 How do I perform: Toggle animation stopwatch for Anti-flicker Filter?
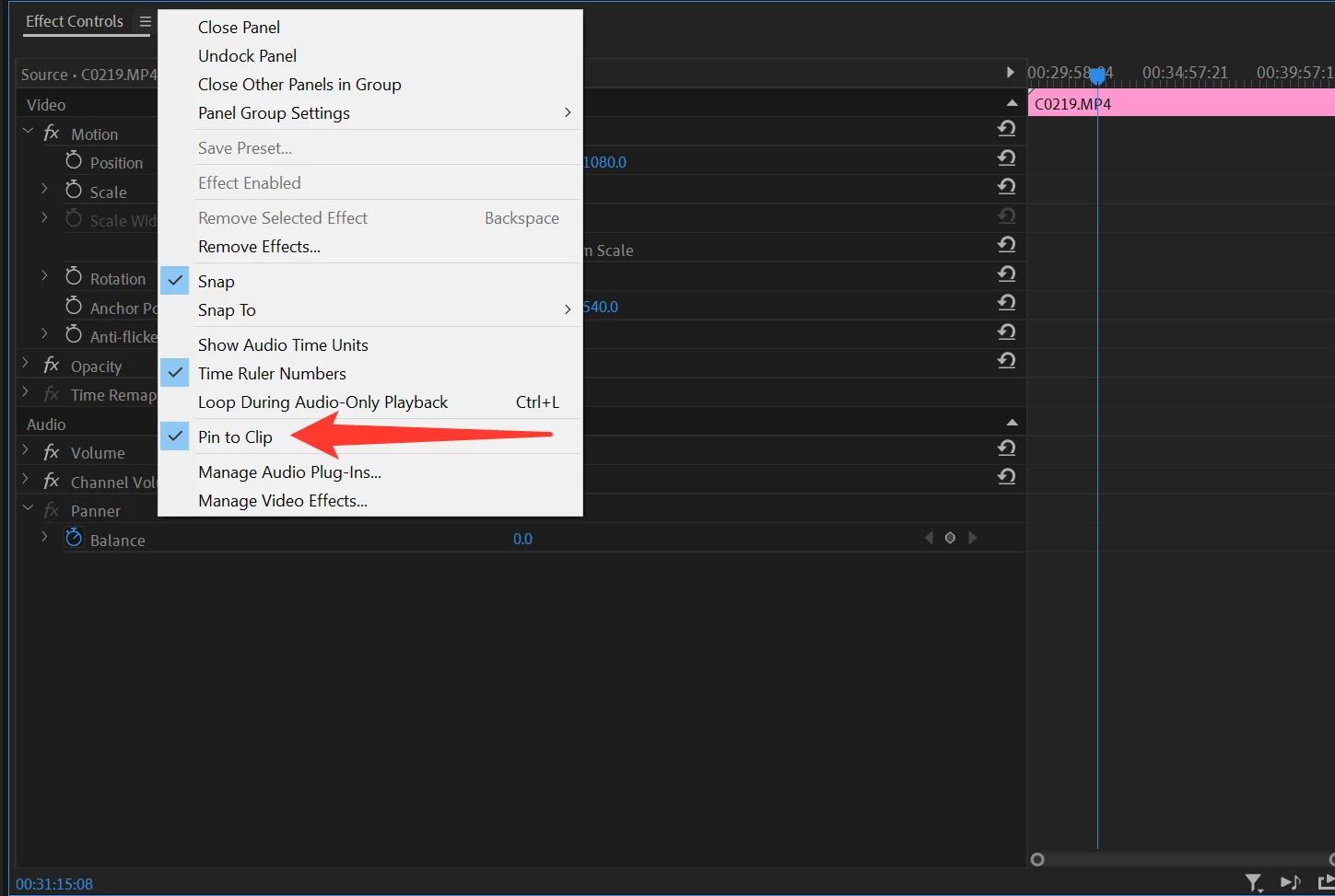pyautogui.click(x=74, y=335)
